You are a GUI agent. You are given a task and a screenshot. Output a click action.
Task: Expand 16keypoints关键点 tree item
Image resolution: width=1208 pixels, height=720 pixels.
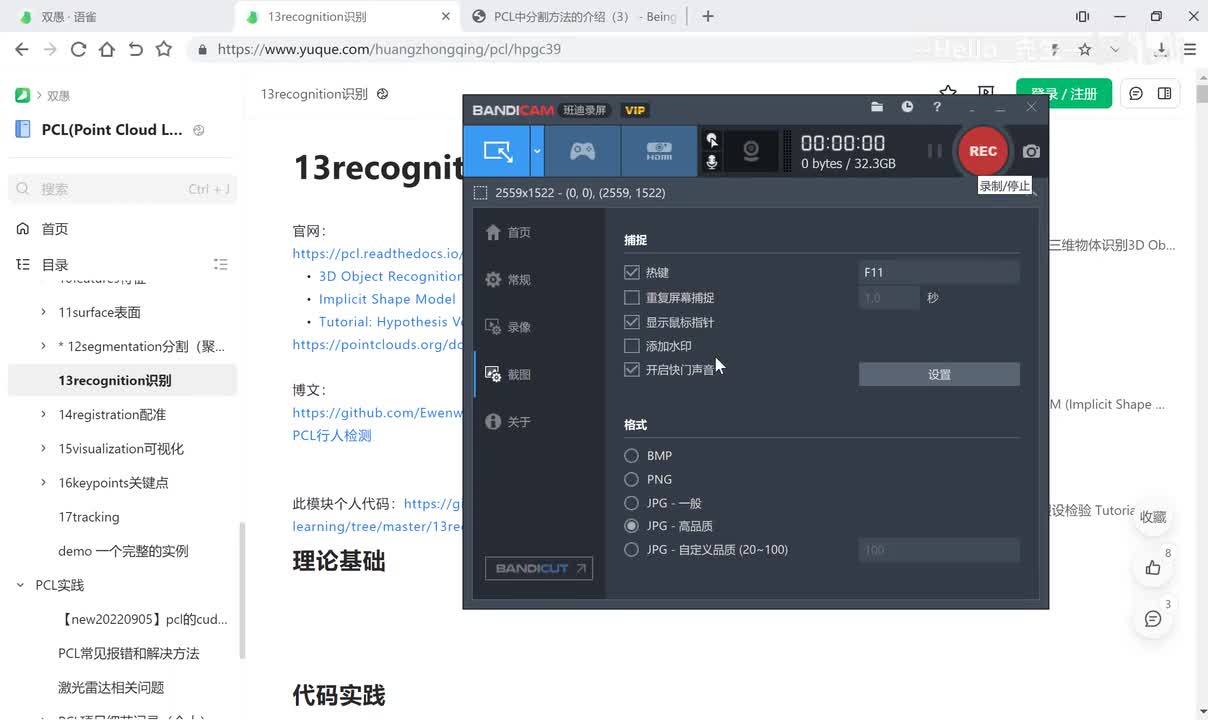click(44, 482)
